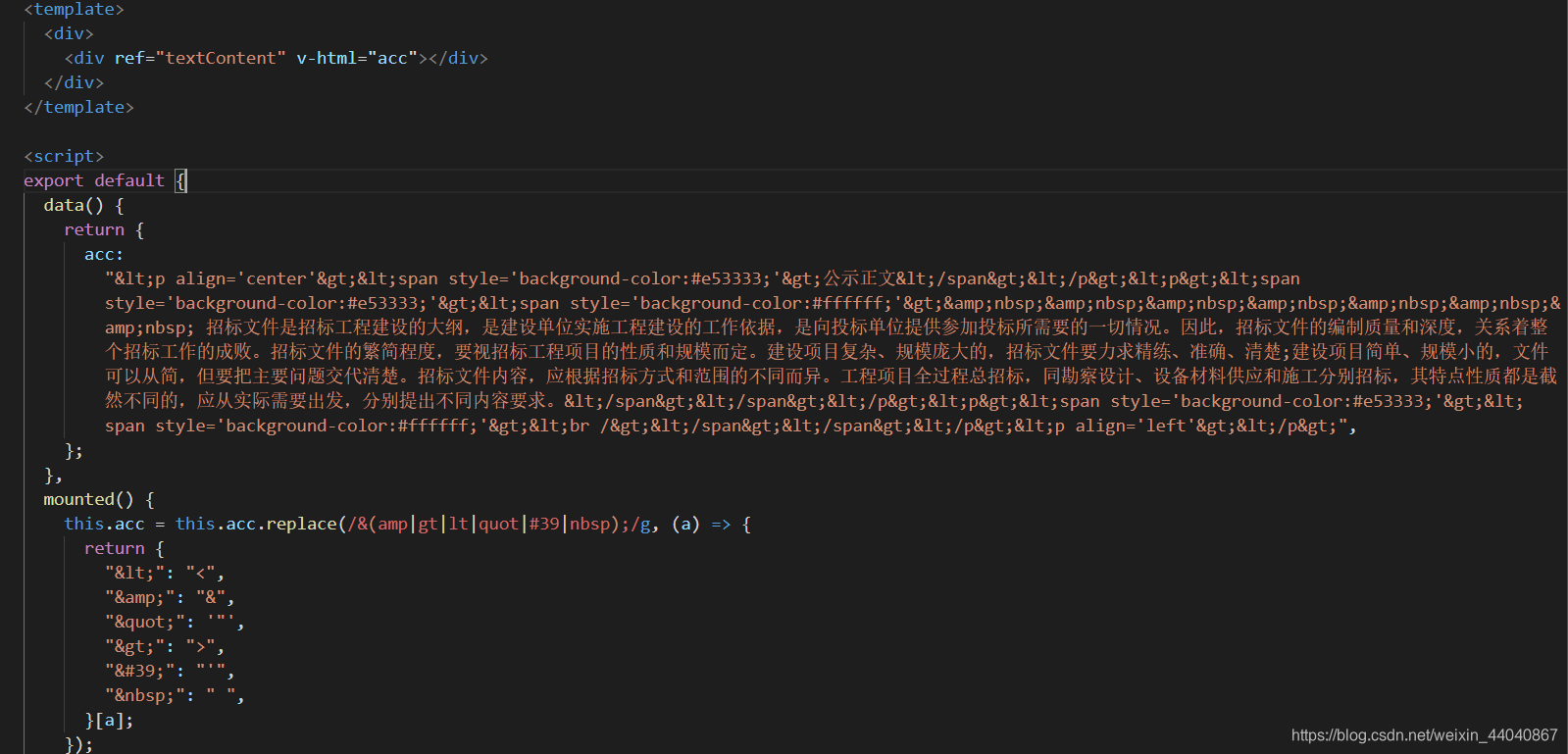Viewport: 1568px width, 754px height.
Task: Click the data() function declaration
Action: pyautogui.click(x=83, y=205)
